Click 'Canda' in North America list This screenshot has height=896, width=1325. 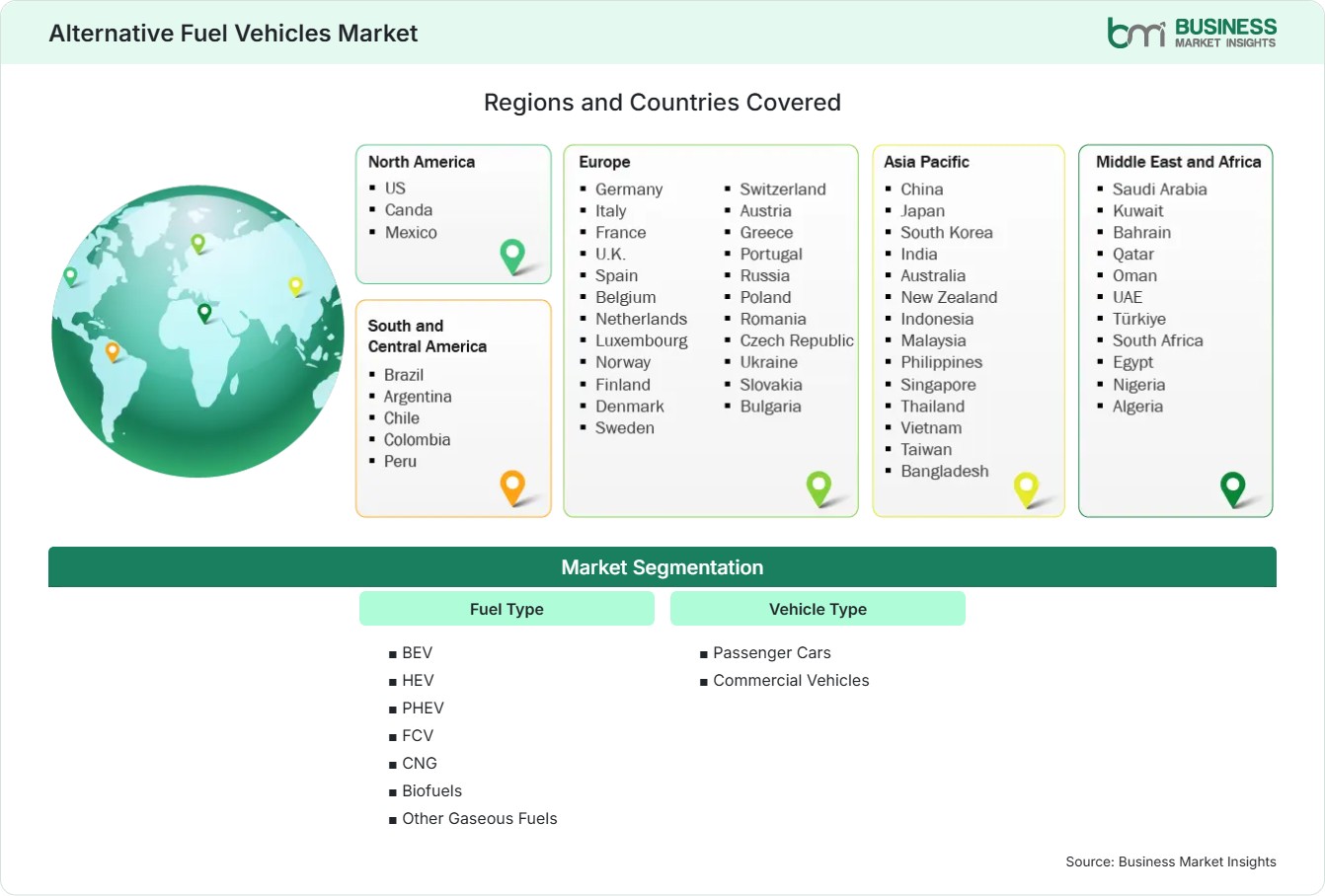409,210
